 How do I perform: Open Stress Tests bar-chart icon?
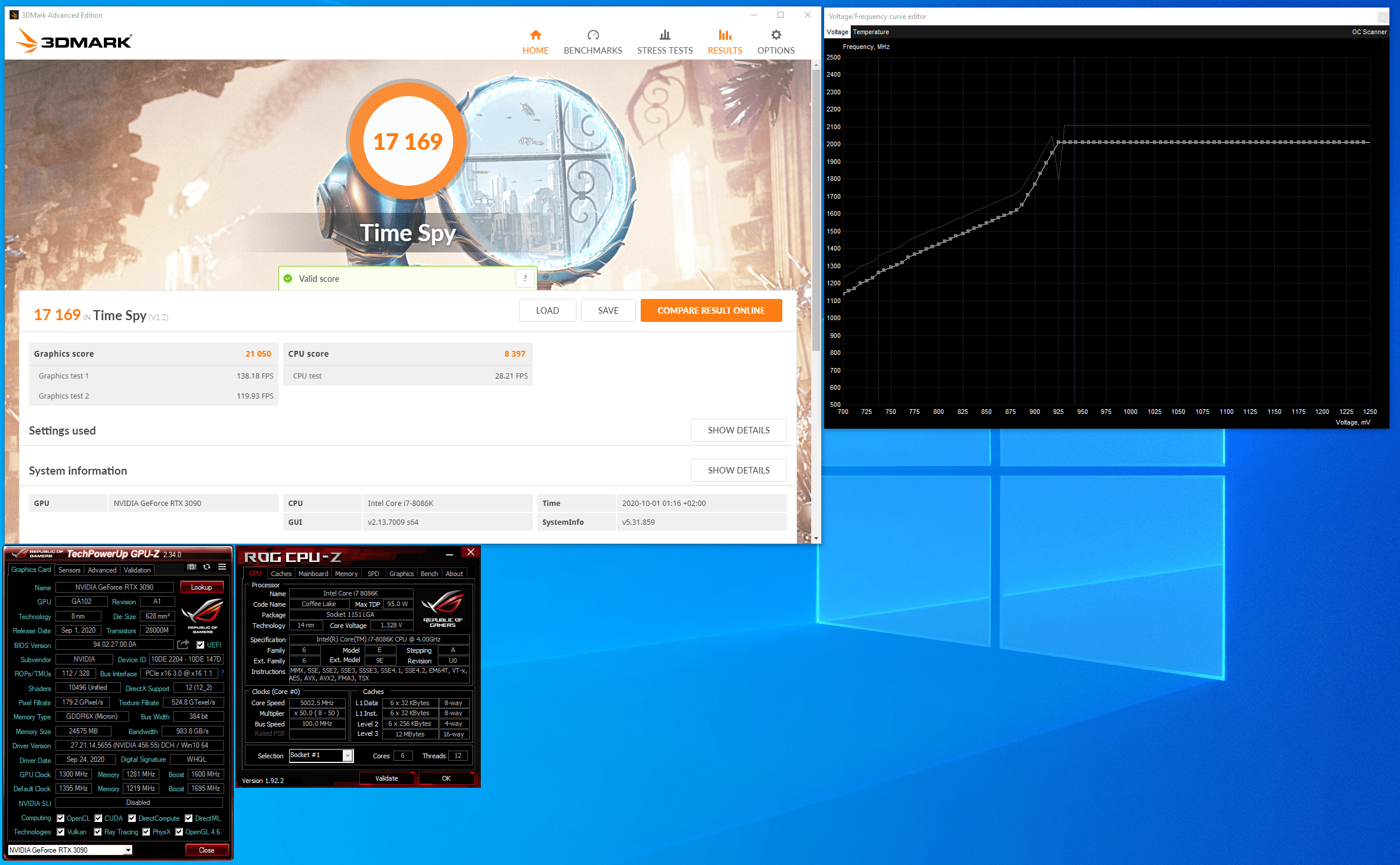point(665,35)
